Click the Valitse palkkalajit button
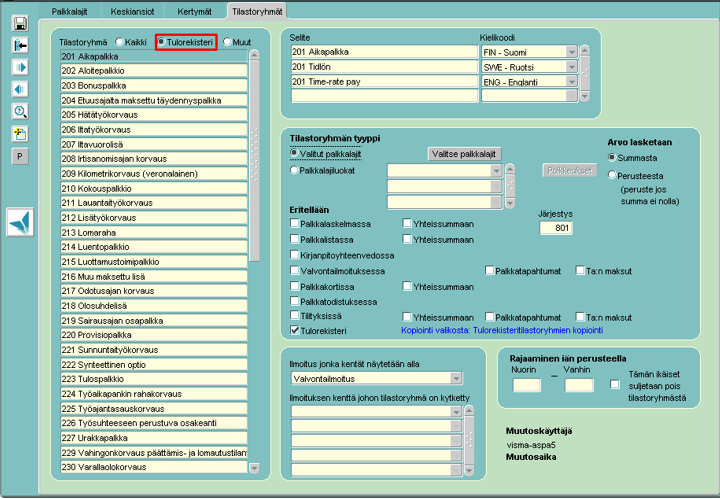 [464, 154]
